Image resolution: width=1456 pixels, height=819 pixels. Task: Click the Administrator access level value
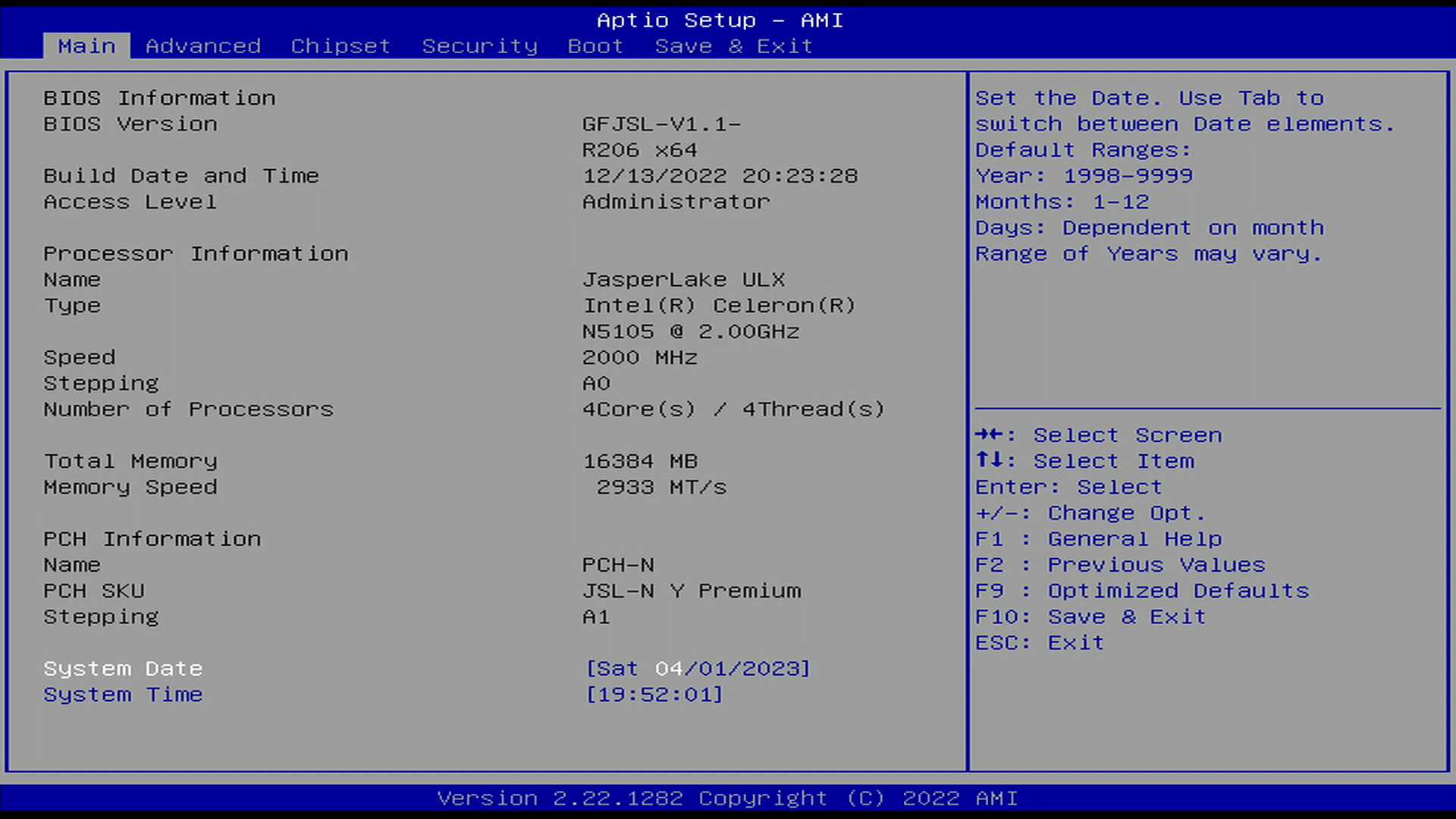click(x=676, y=202)
